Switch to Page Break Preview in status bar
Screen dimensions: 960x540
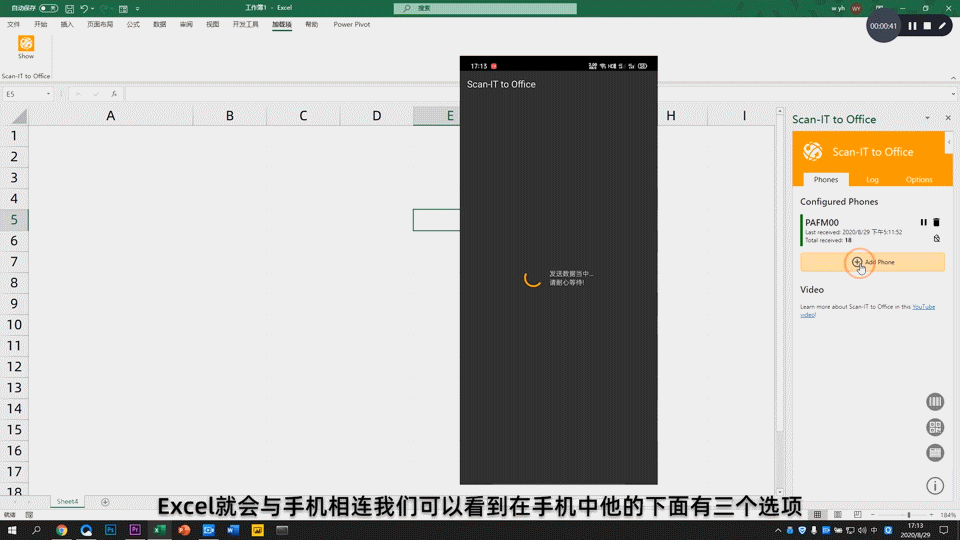(857, 515)
